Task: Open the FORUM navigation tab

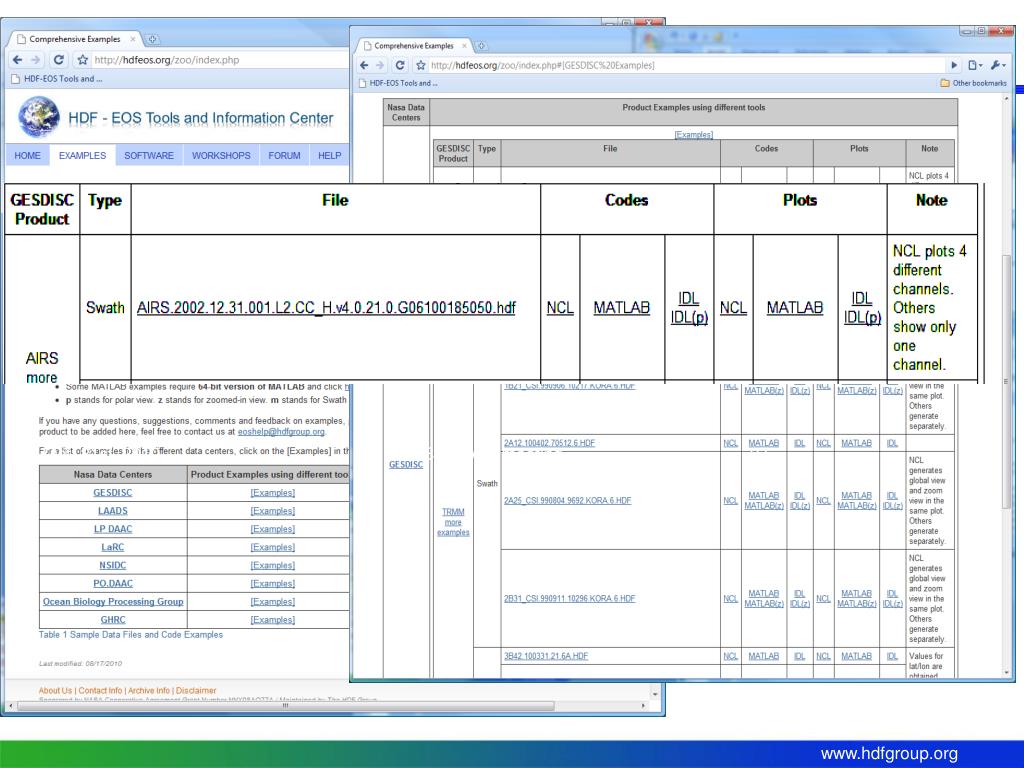Action: tap(284, 155)
